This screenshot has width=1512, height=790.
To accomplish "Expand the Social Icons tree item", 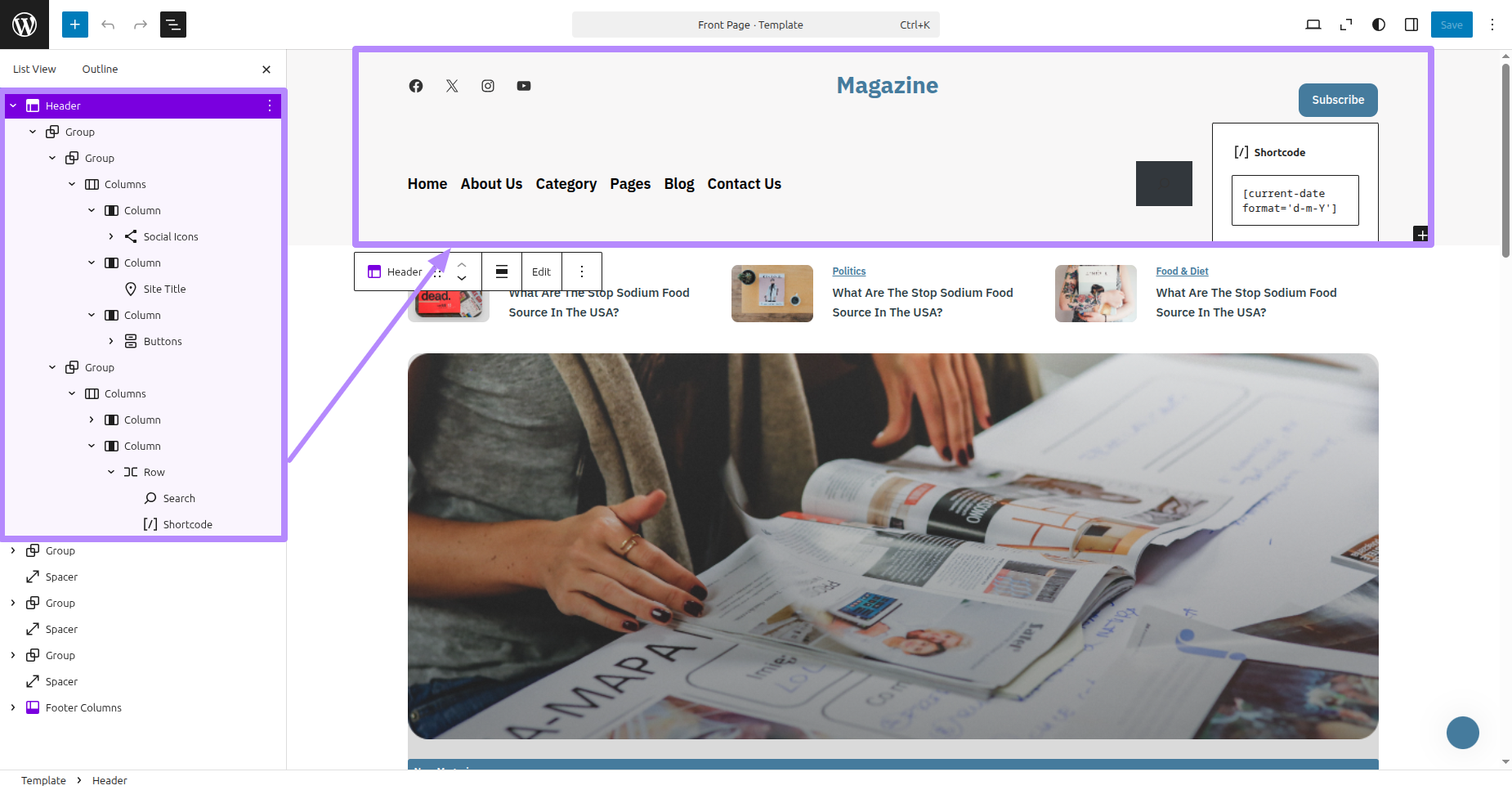I will pyautogui.click(x=111, y=236).
